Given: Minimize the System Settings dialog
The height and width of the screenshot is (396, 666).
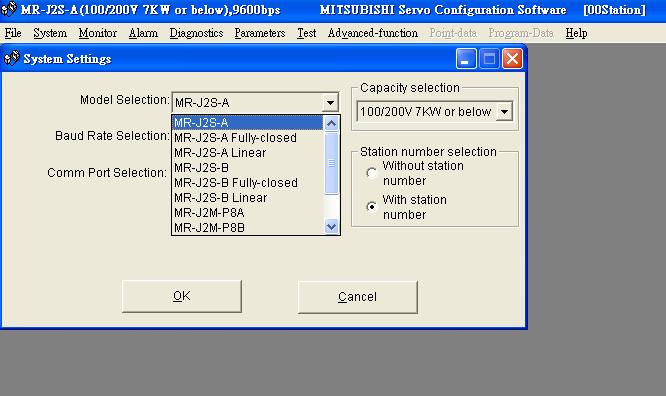Looking at the screenshot, I should click(466, 59).
